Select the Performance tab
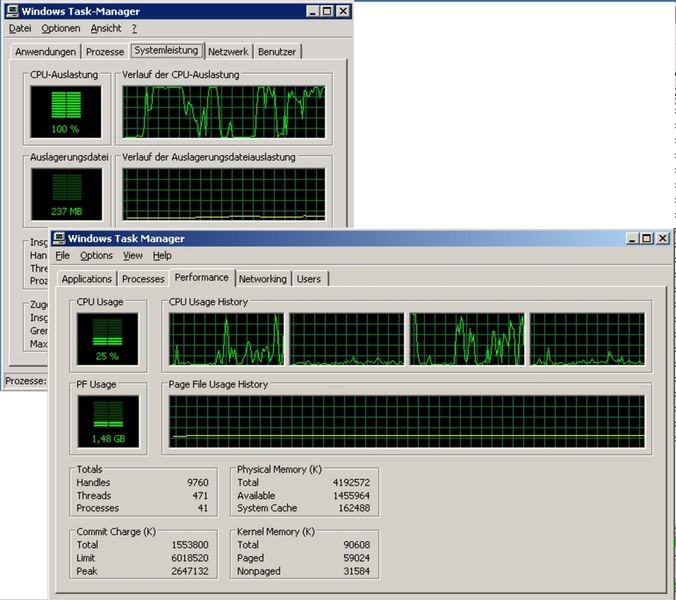Viewport: 676px width, 600px height. [x=202, y=277]
